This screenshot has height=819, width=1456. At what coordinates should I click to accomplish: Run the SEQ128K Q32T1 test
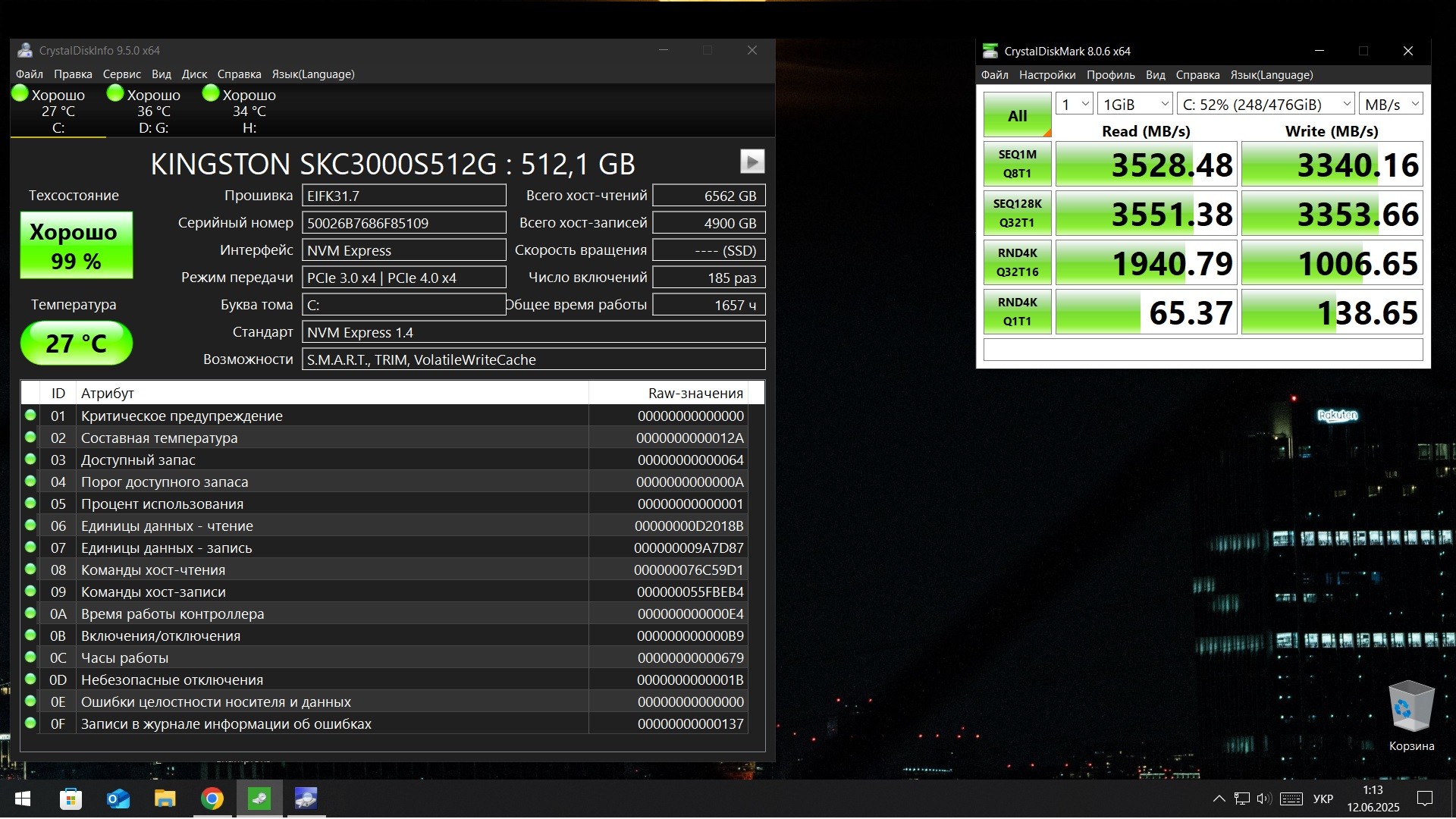point(1017,213)
